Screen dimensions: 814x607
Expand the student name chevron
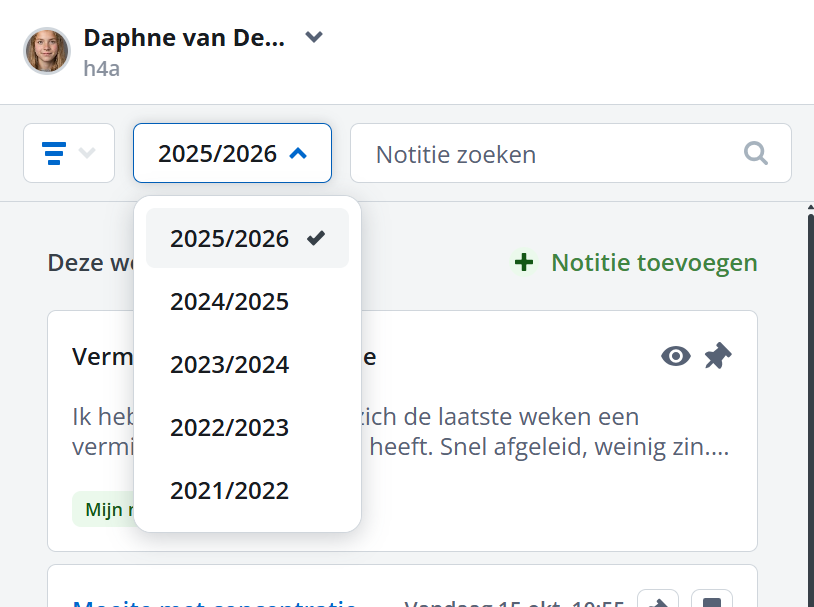coord(314,38)
